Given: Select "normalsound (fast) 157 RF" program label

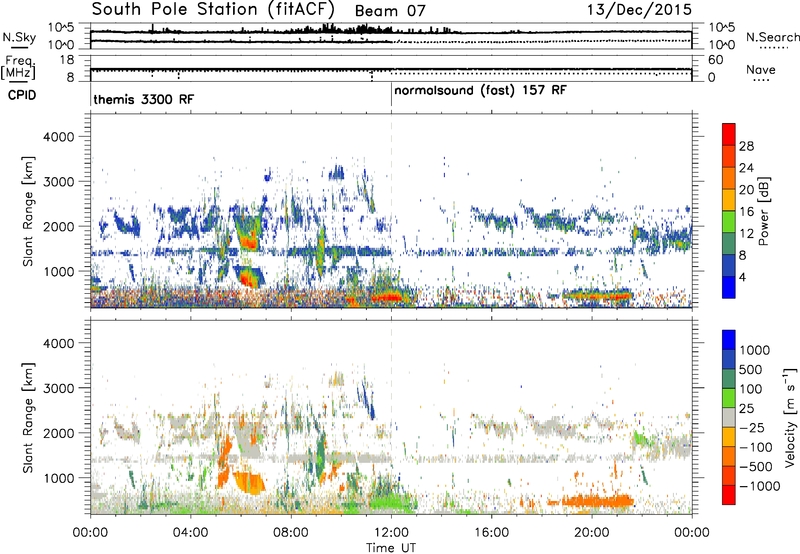Looking at the screenshot, I should pos(480,91).
